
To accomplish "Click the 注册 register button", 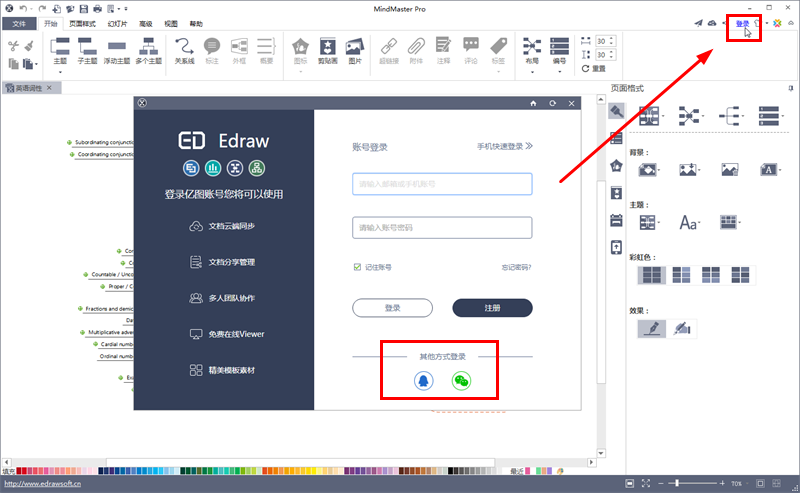I will 492,308.
